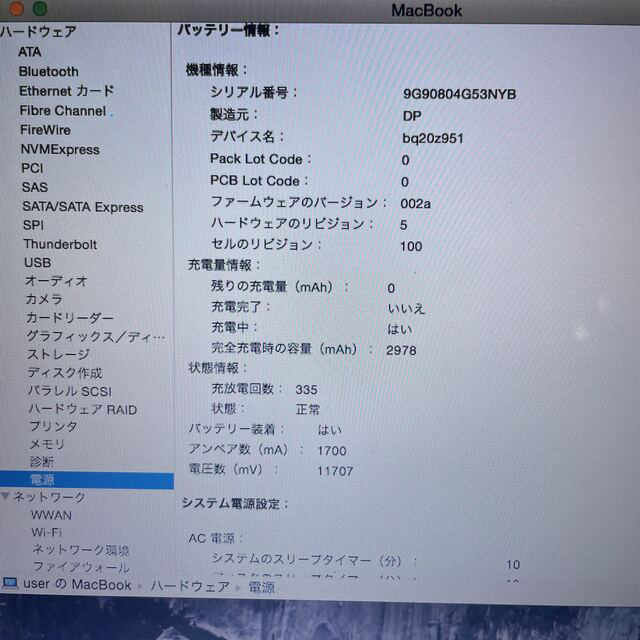Click hardware revision value 5
The width and height of the screenshot is (640, 640).
(x=404, y=225)
